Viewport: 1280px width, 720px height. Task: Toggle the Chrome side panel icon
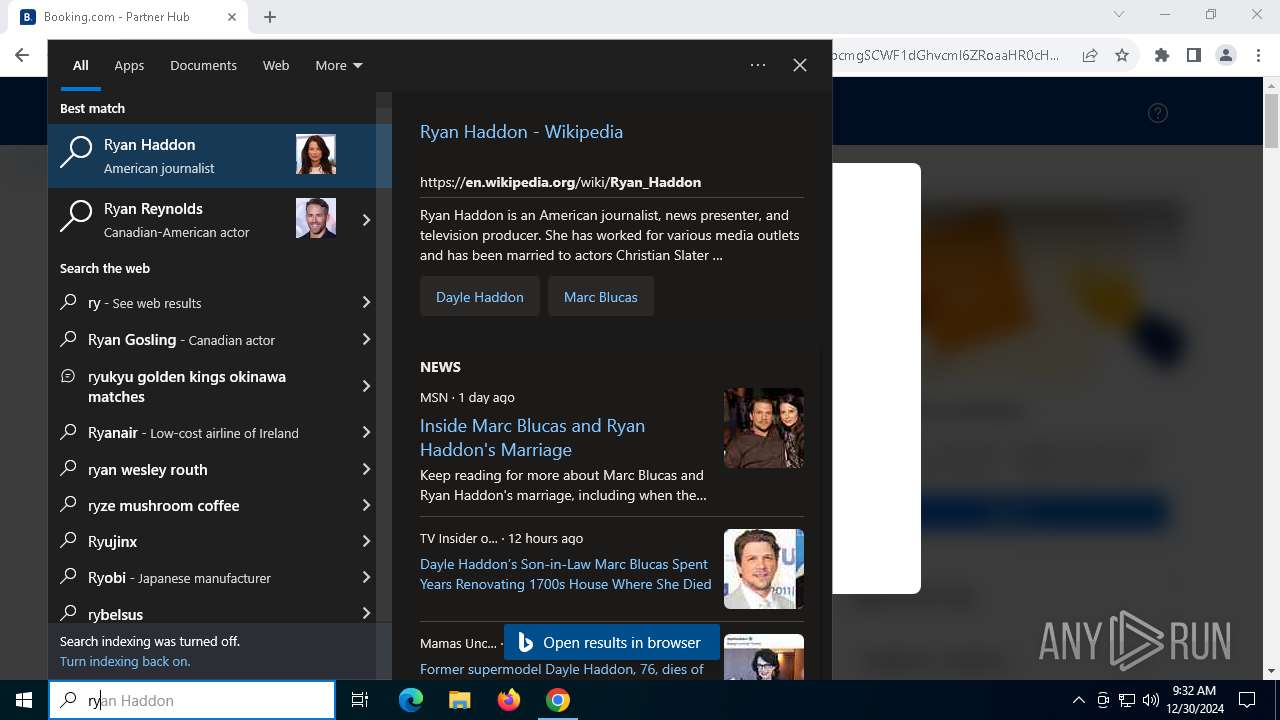1193,55
